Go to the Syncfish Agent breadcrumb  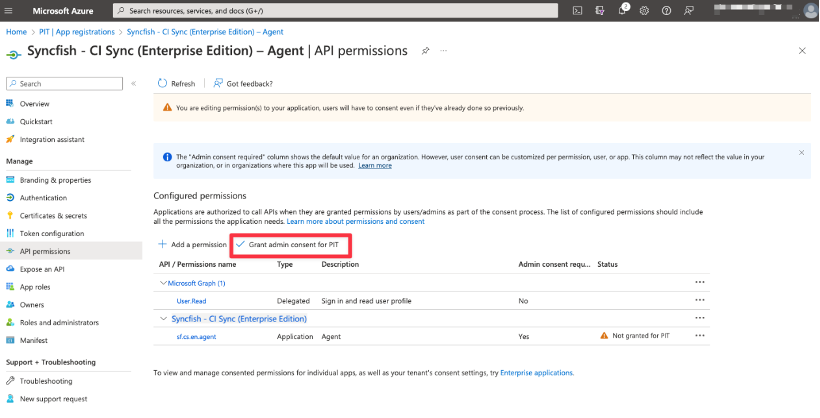pyautogui.click(x=205, y=32)
